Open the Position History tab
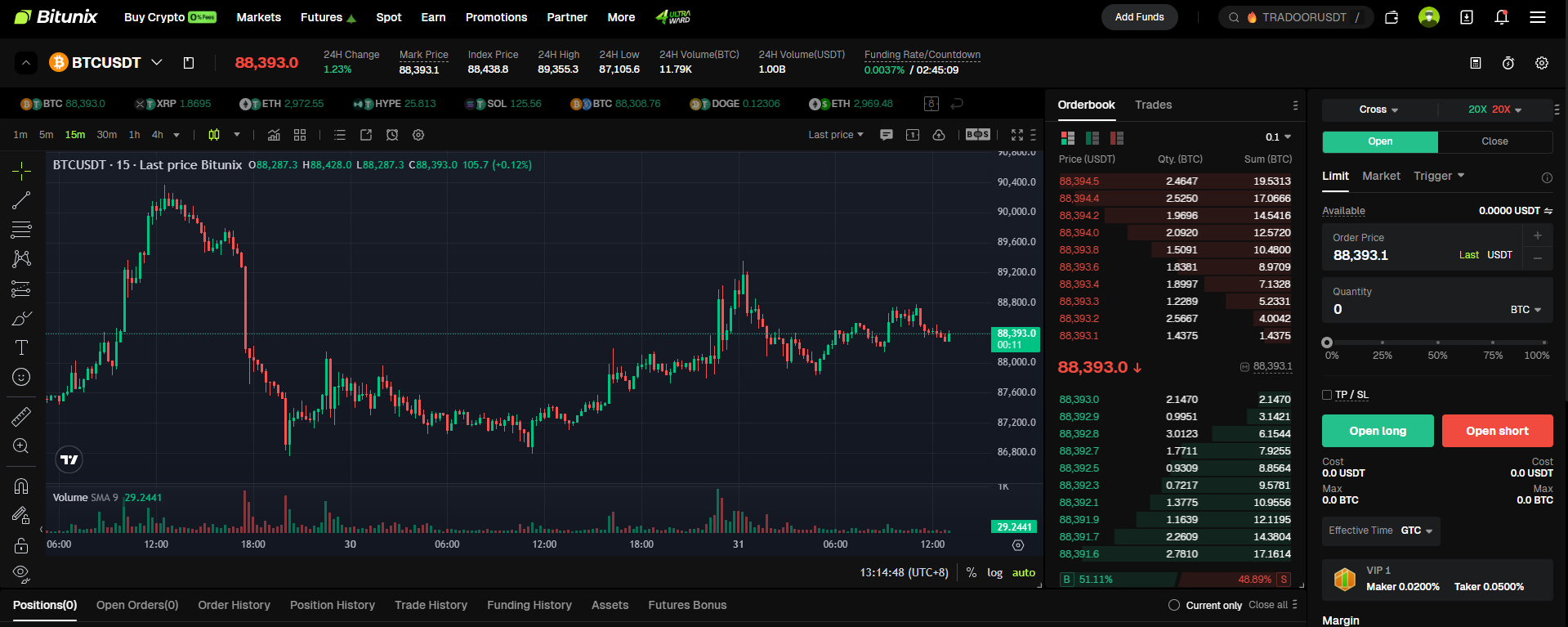The width and height of the screenshot is (1568, 627). click(333, 605)
